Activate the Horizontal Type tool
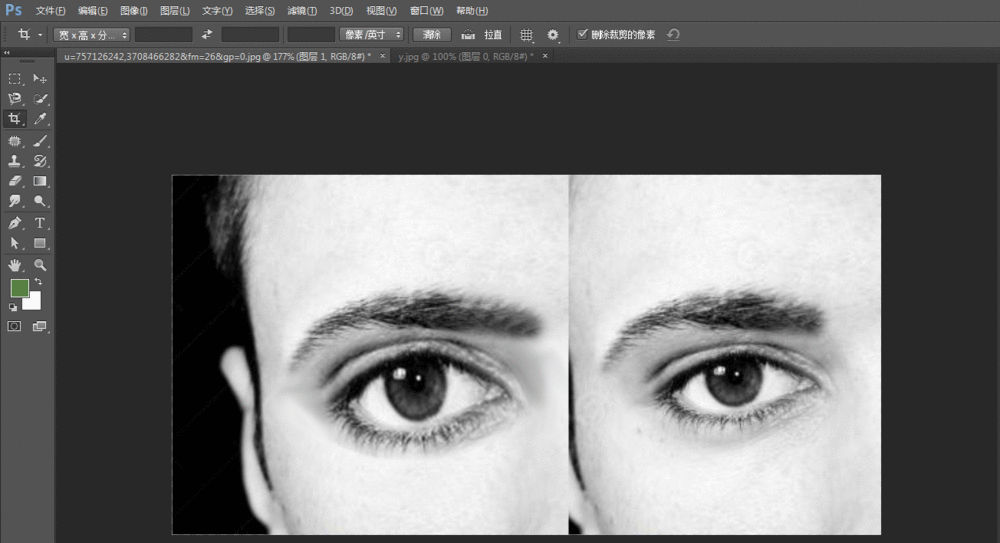Viewport: 1000px width, 543px height. (40, 223)
